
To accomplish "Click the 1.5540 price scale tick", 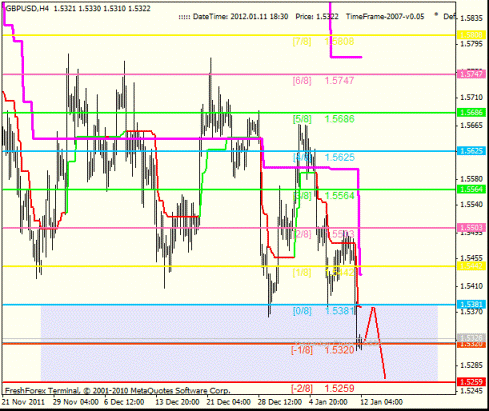I will click(471, 204).
